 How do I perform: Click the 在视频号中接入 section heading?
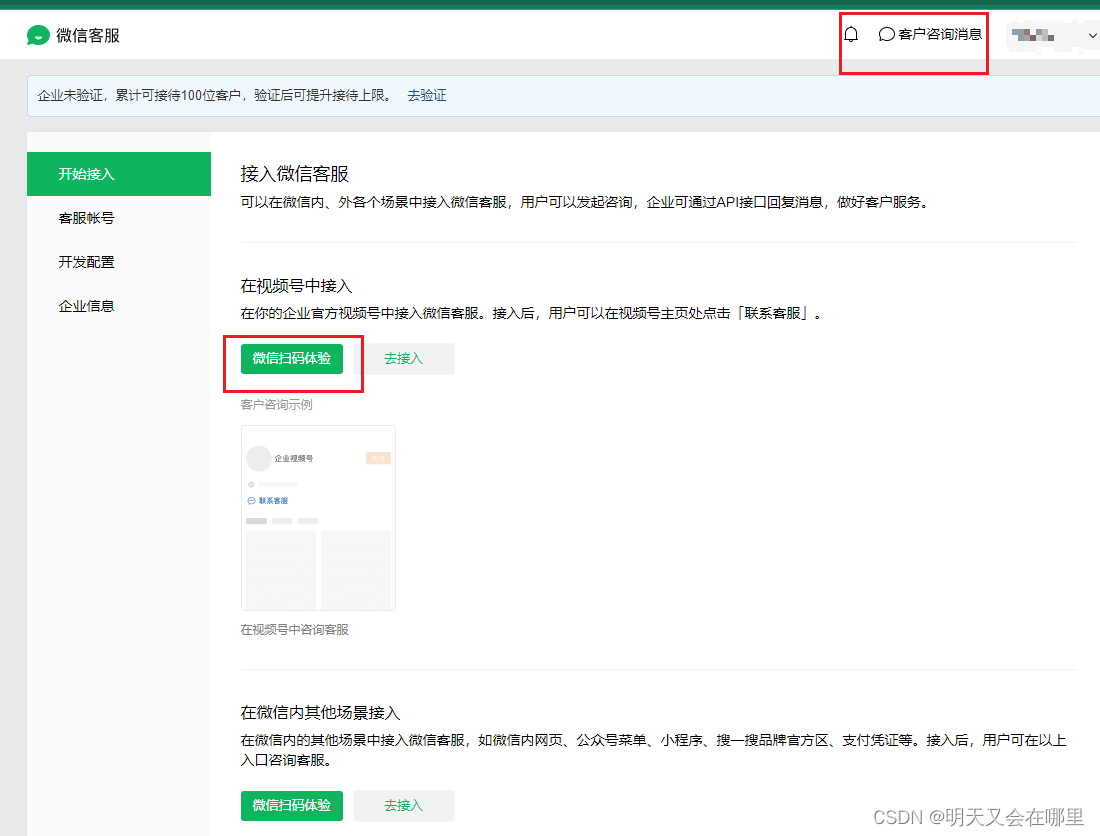coord(297,285)
